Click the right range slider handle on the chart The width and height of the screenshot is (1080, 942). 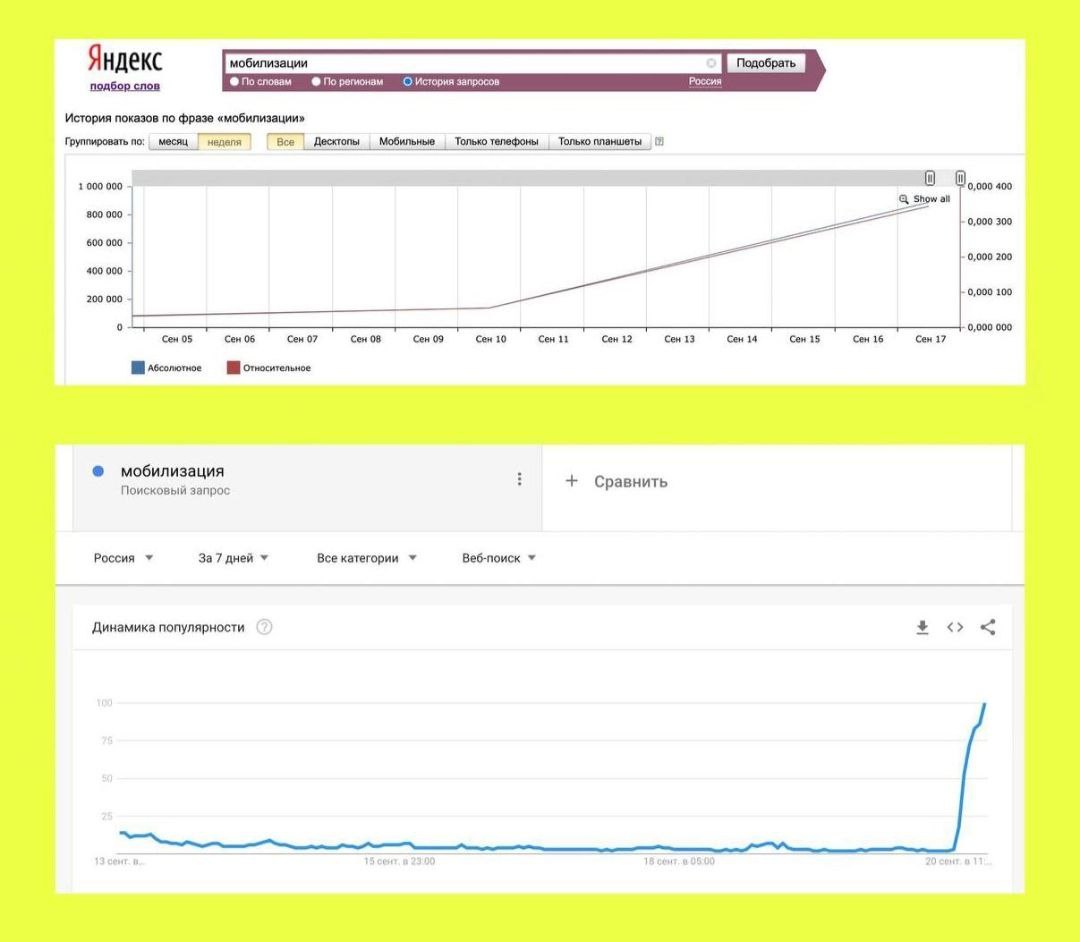pyautogui.click(x=960, y=178)
